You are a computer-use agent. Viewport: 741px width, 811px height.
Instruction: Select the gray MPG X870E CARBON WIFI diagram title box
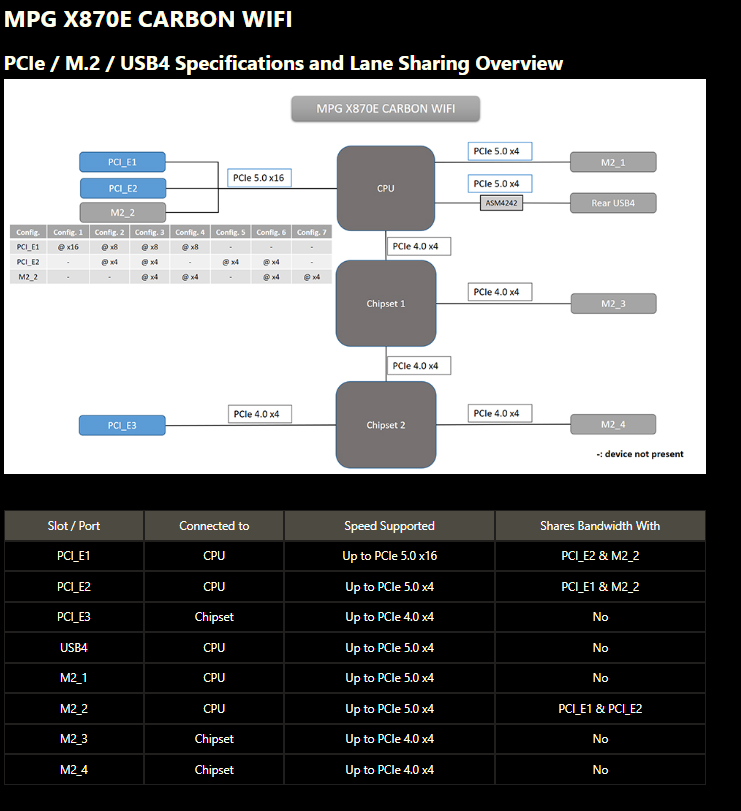[x=385, y=109]
